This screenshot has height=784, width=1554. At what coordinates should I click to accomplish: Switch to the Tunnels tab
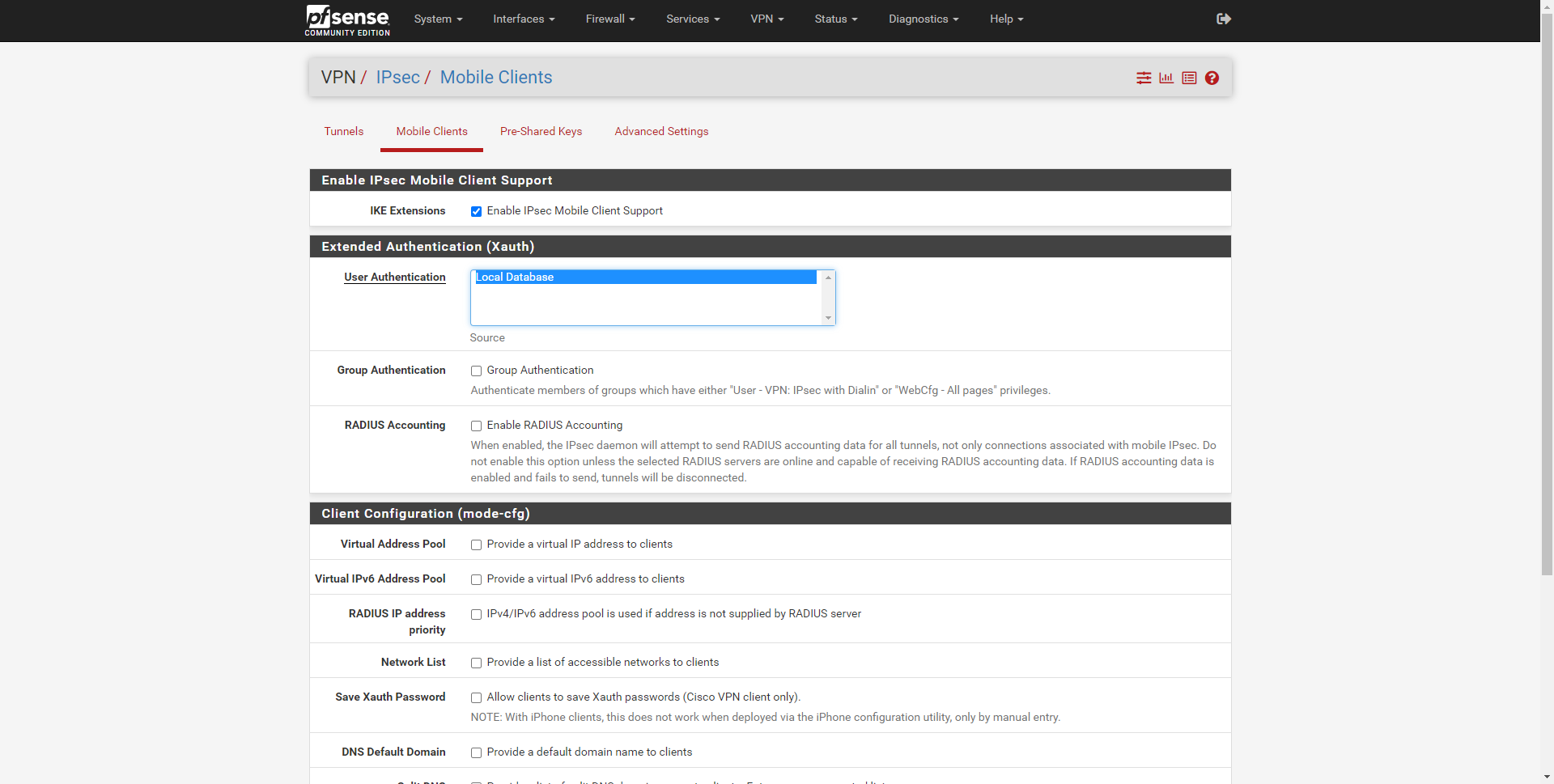344,132
